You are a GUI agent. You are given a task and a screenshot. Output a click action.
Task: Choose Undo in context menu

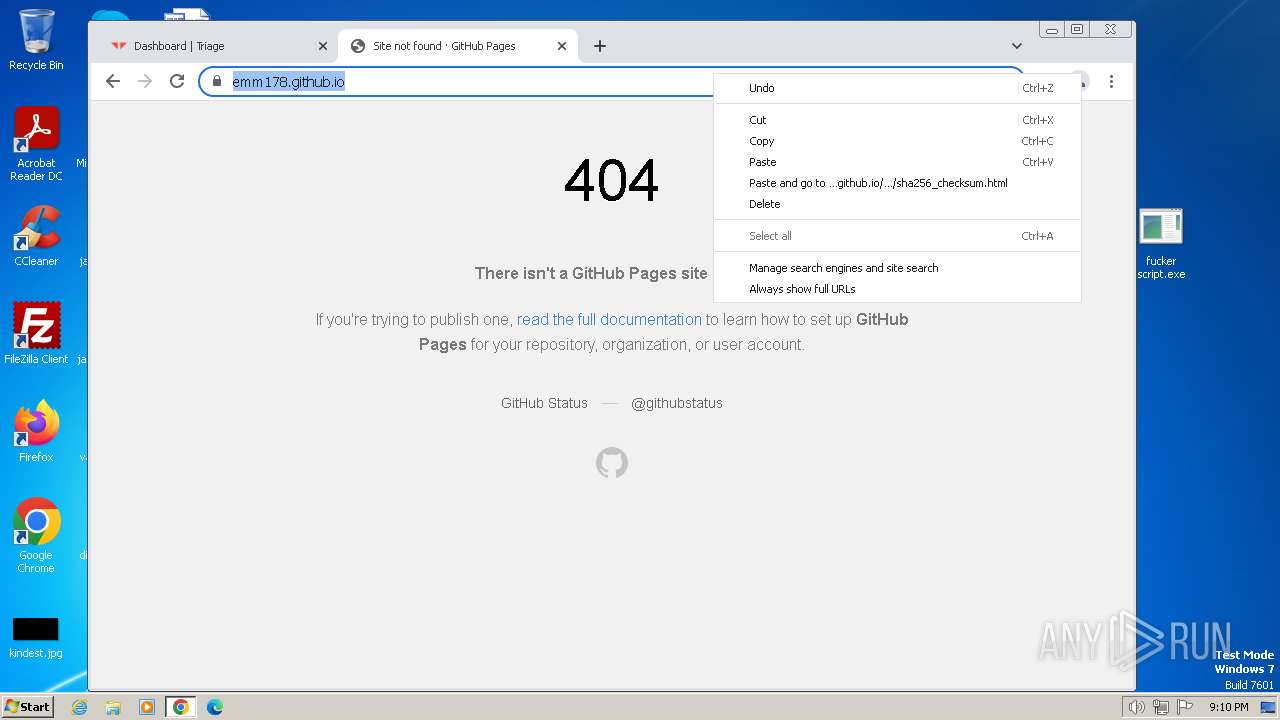click(x=897, y=88)
